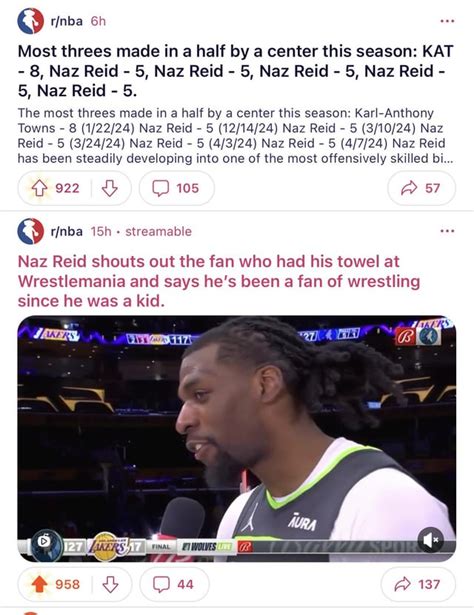Open comments showing 105 on first post
The height and width of the screenshot is (615, 474).
176,188
